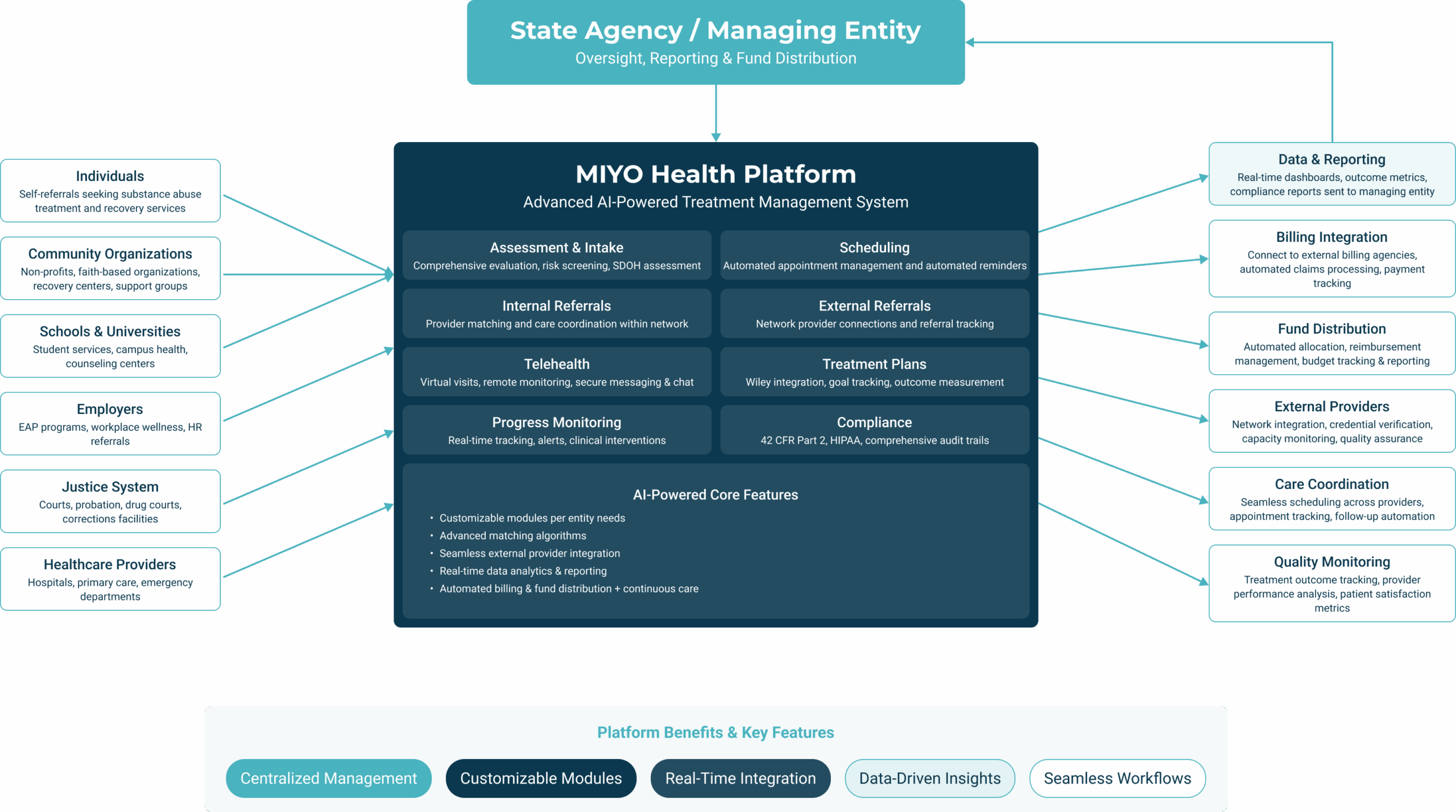Open the External Referrals module

874,313
